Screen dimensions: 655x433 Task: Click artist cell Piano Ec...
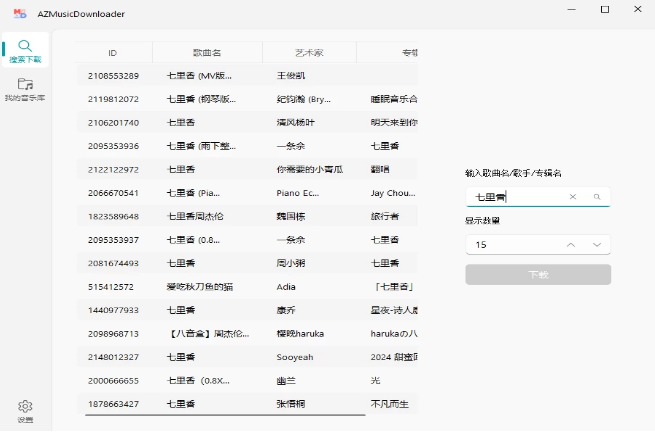coord(297,193)
